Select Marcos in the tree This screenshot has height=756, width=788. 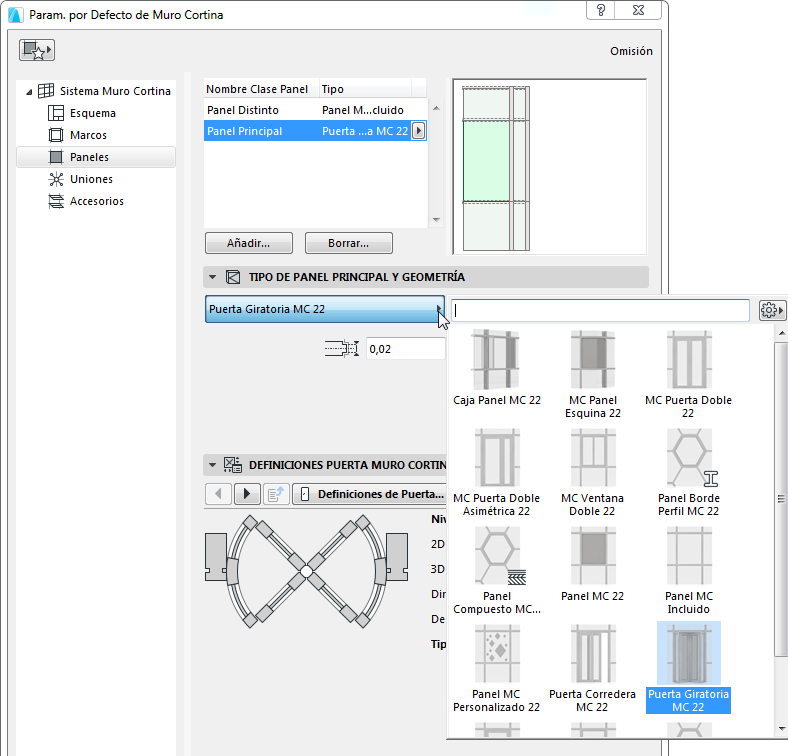coord(88,135)
